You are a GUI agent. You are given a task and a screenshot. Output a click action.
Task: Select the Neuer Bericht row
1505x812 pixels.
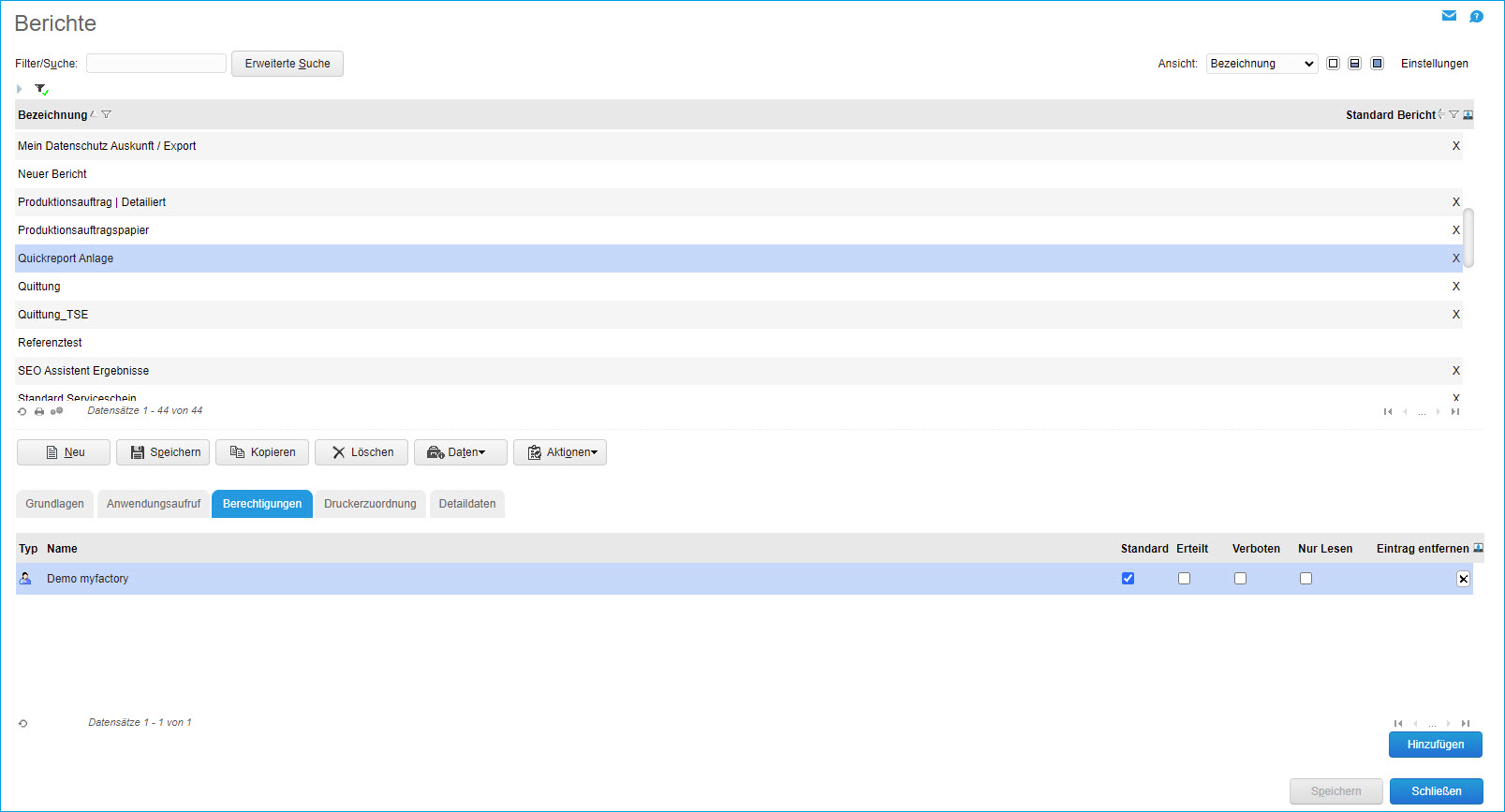click(x=739, y=174)
